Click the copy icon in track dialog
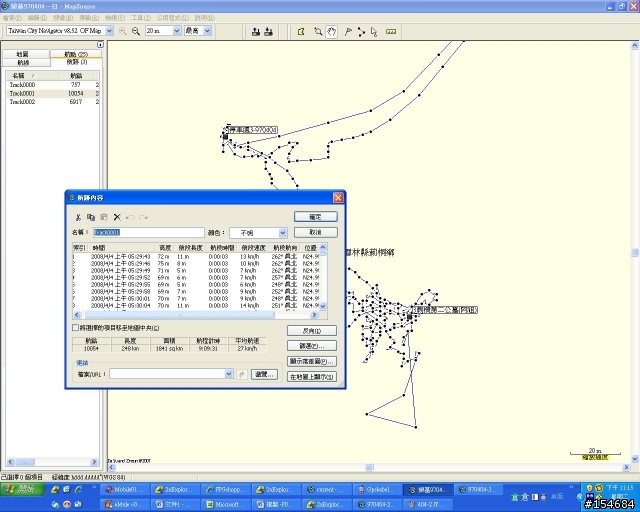 click(x=91, y=217)
